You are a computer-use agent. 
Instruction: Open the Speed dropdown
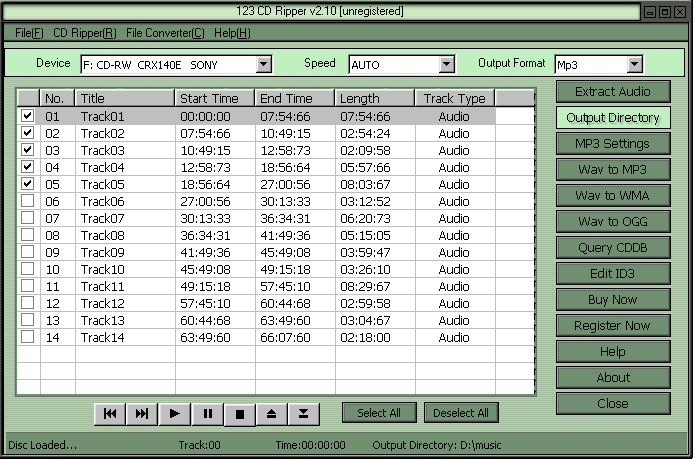tap(447, 65)
